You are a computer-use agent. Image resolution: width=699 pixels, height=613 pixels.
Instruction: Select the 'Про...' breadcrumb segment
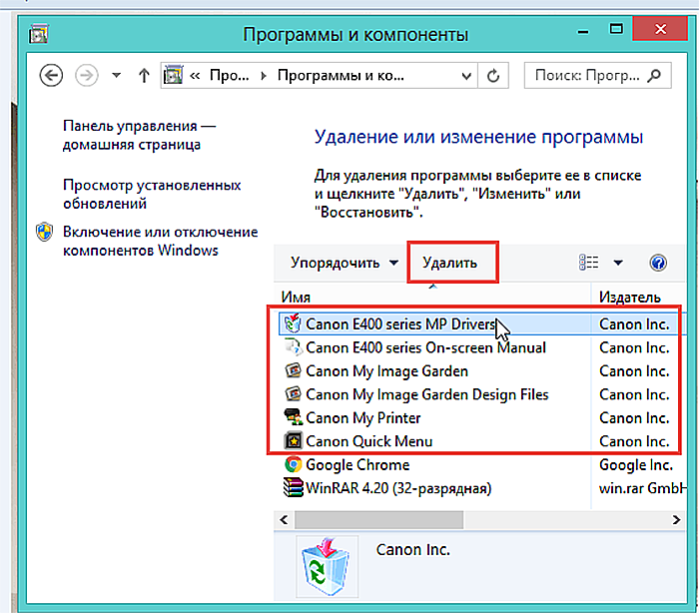[x=229, y=75]
